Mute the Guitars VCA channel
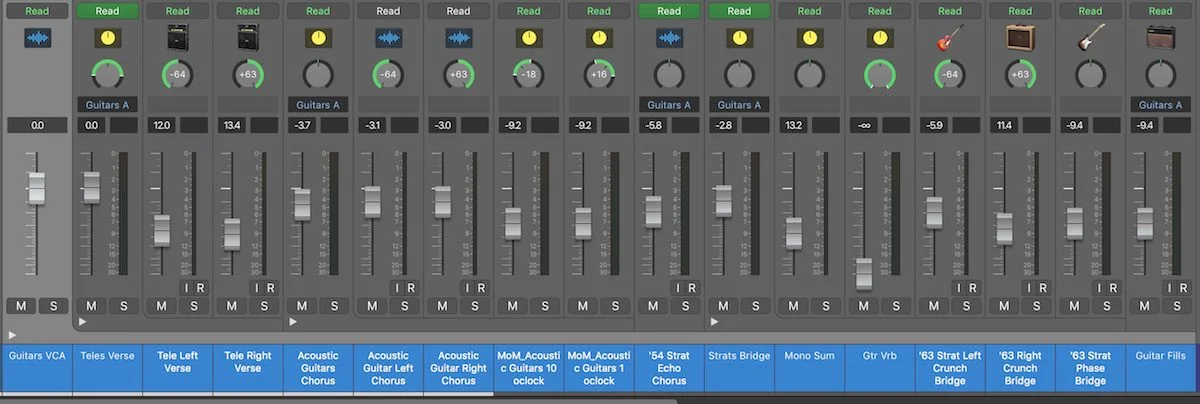The height and width of the screenshot is (404, 1200). [21, 305]
